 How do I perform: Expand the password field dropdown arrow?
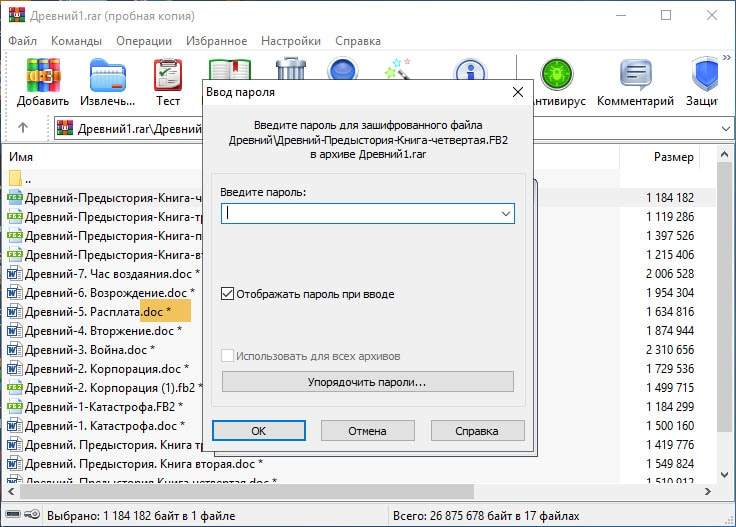506,214
